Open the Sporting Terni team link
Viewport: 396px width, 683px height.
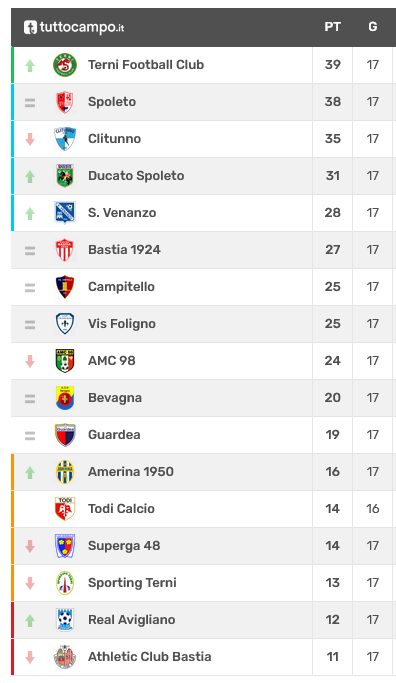tap(132, 583)
